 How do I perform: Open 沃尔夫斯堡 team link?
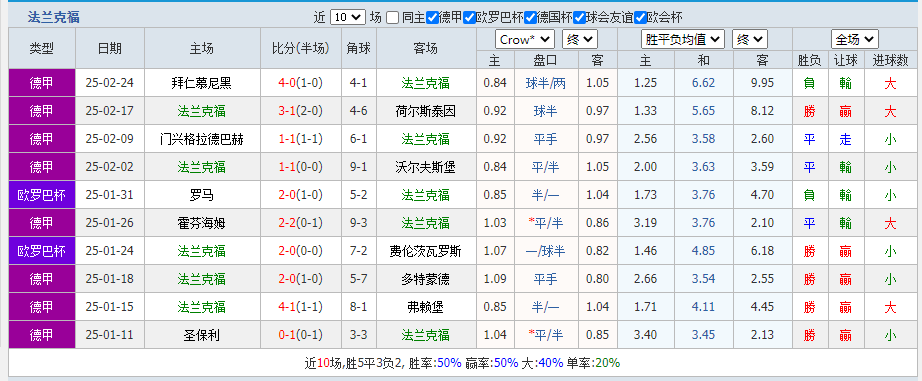pyautogui.click(x=426, y=168)
